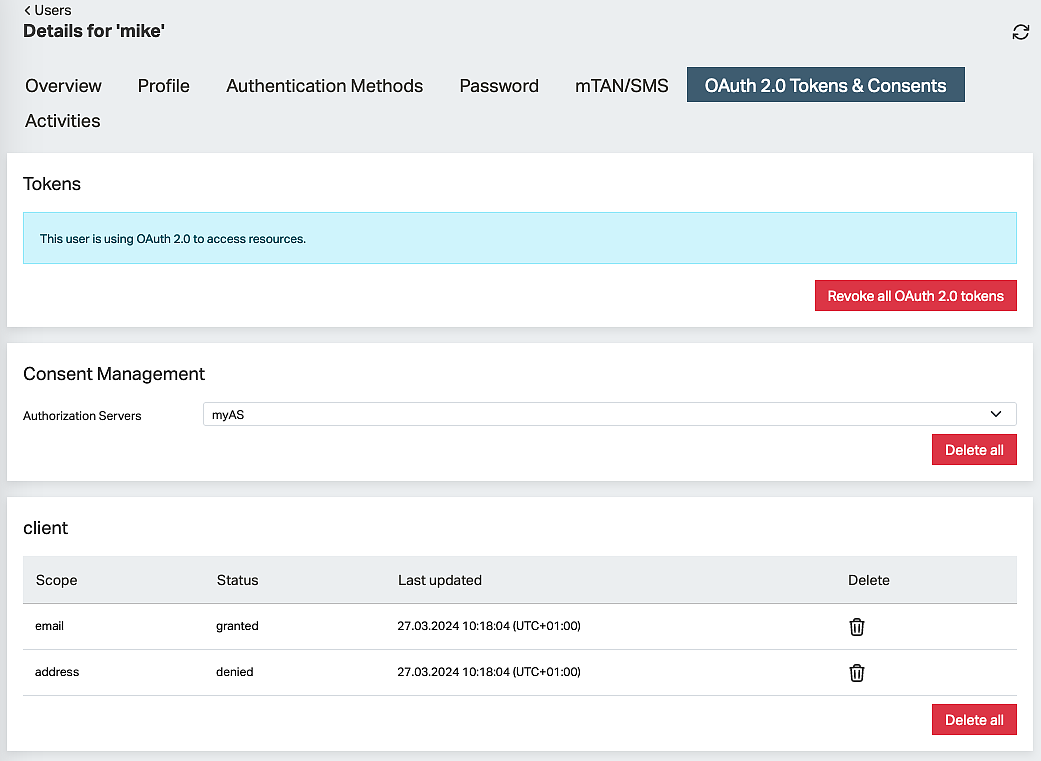Open the Authorization Servers dropdown showing myAS
This screenshot has height=761, width=1041.
pos(609,414)
